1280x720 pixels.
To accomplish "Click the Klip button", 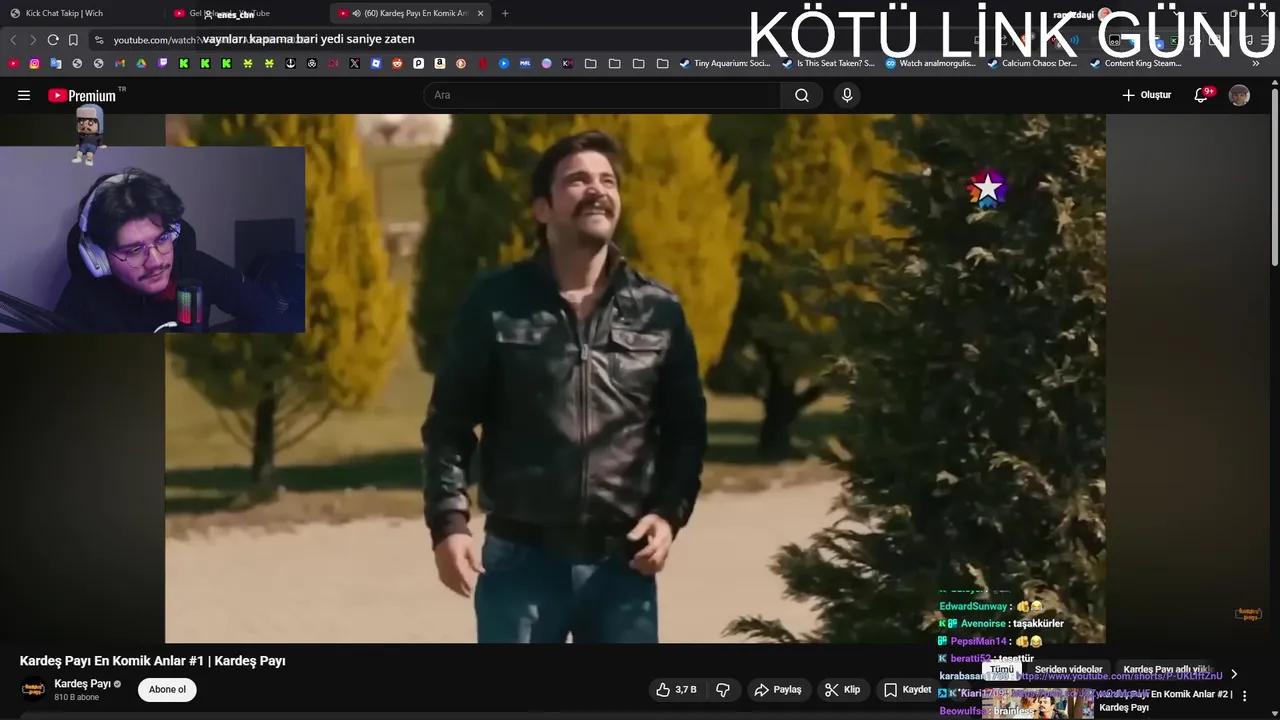I will tap(842, 690).
